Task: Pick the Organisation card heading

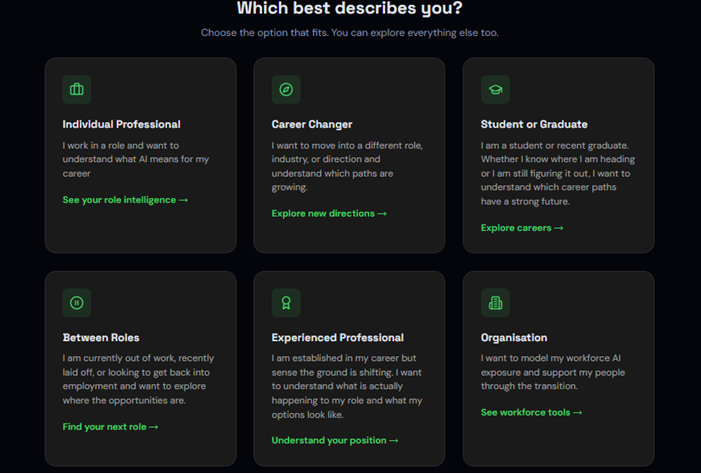Action: [514, 338]
